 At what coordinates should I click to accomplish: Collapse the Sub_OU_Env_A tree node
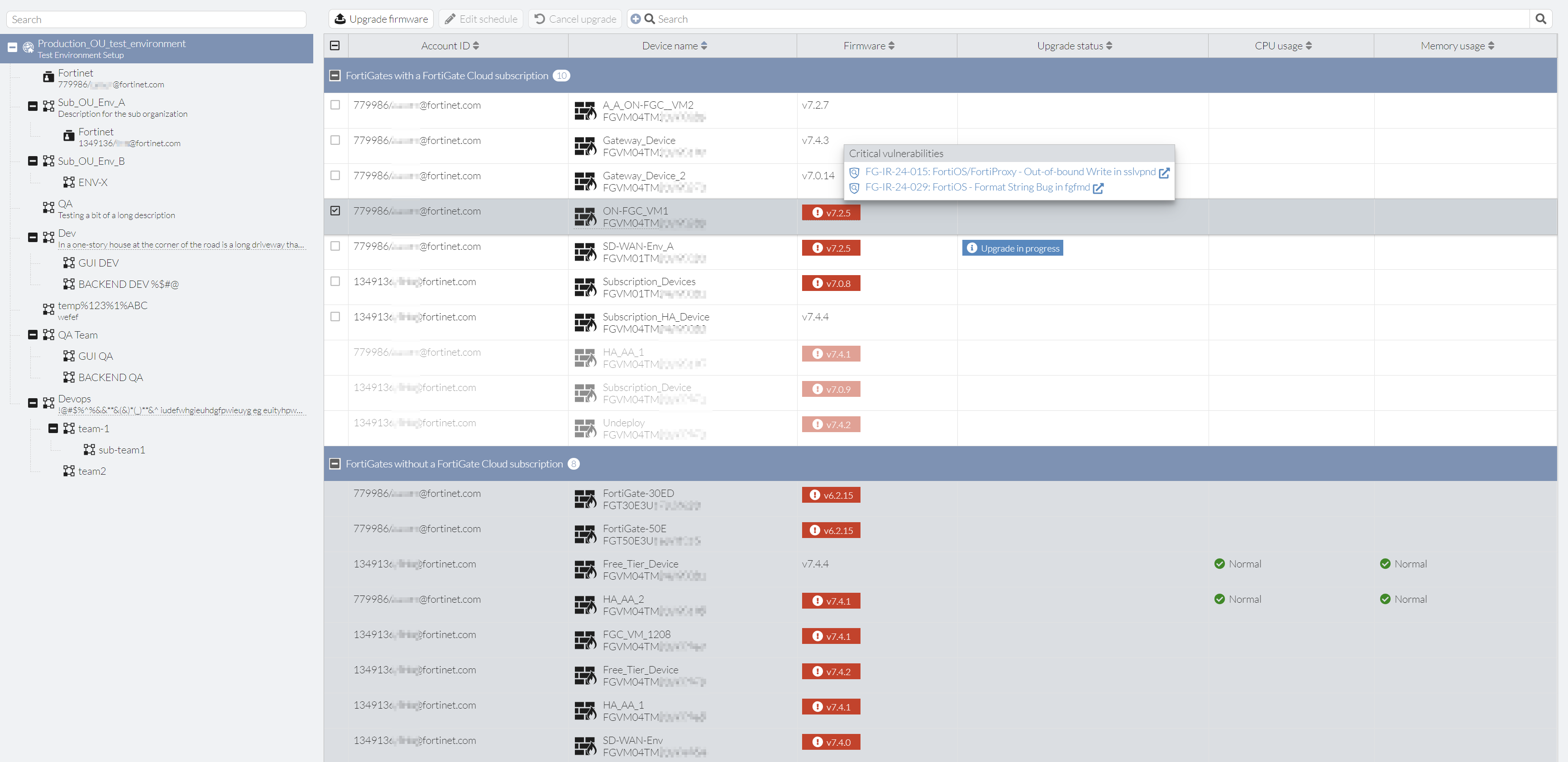coord(33,106)
